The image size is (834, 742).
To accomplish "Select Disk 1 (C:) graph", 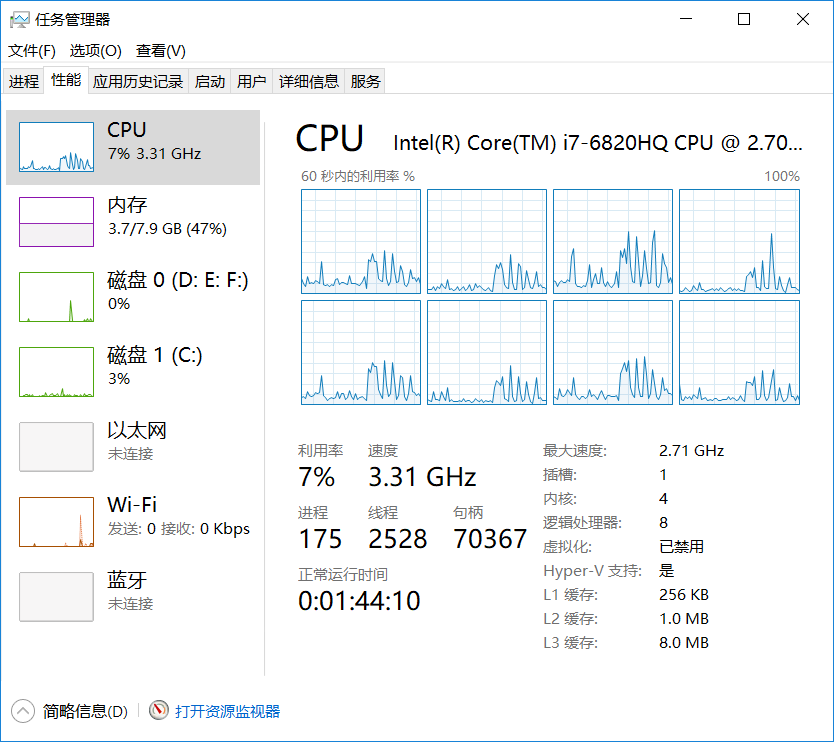I will 57,372.
